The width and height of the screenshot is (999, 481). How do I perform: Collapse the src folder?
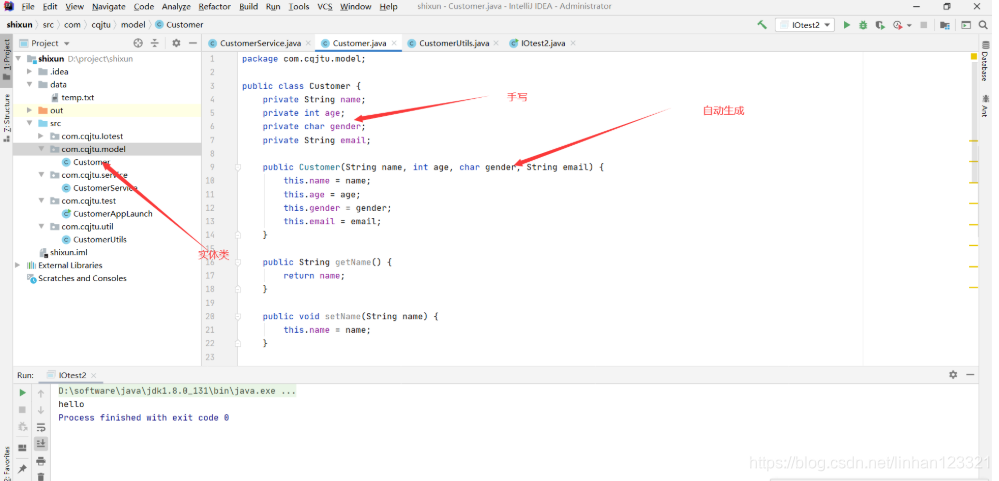coord(29,123)
